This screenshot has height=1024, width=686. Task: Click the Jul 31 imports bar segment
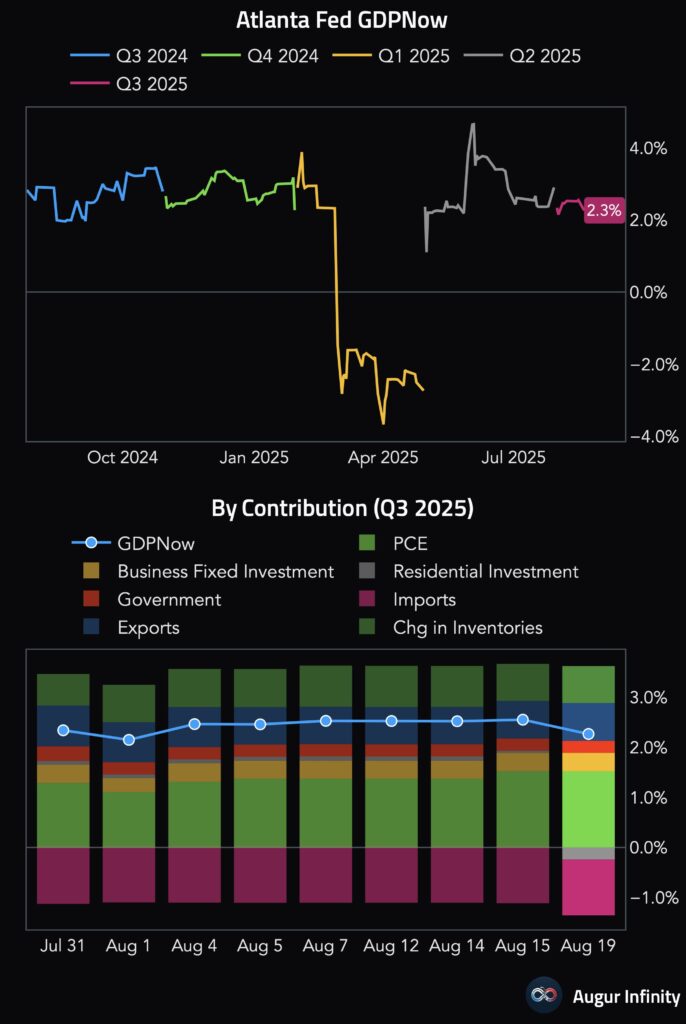[63, 876]
